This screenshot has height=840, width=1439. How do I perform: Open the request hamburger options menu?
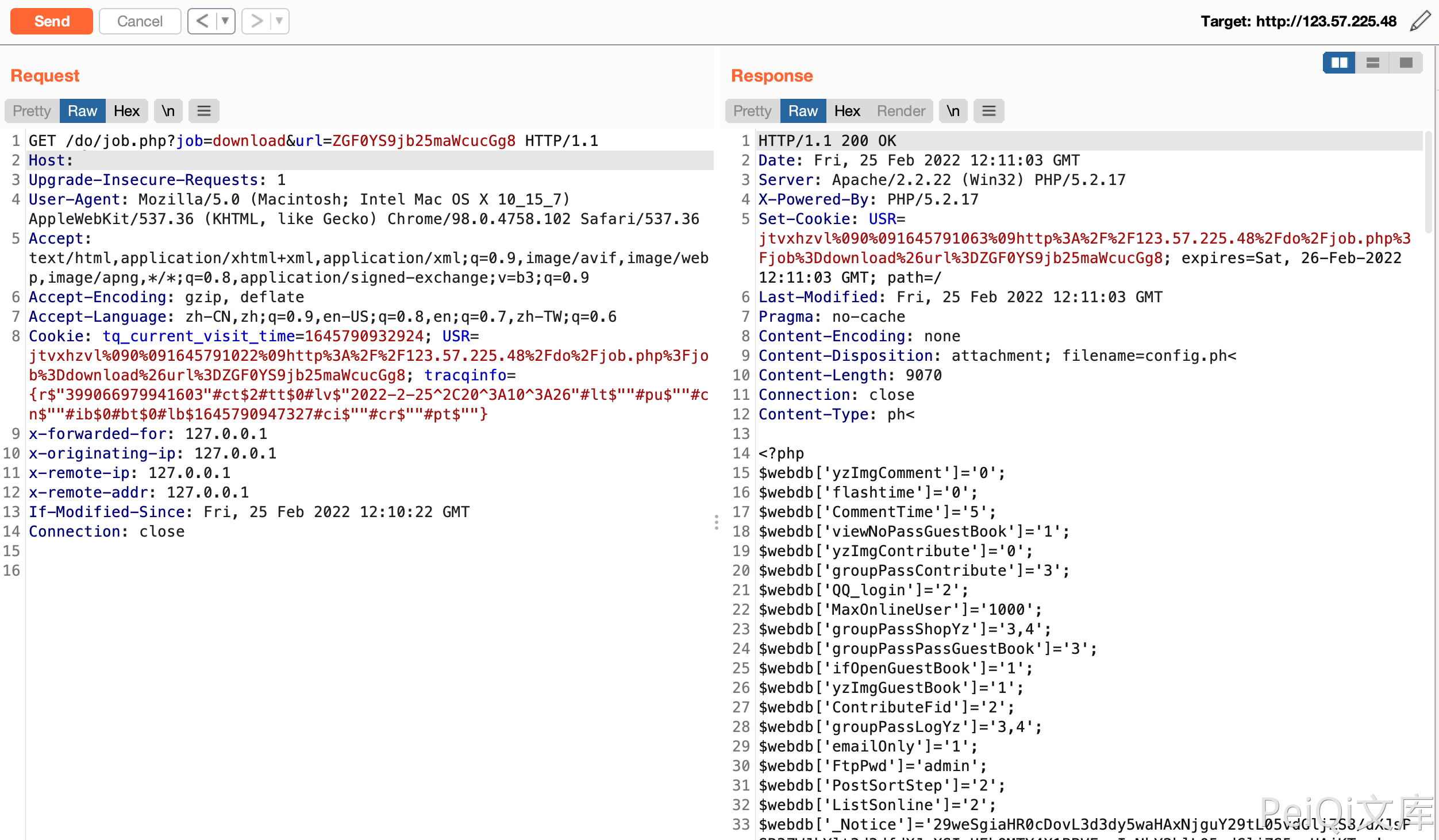204,111
